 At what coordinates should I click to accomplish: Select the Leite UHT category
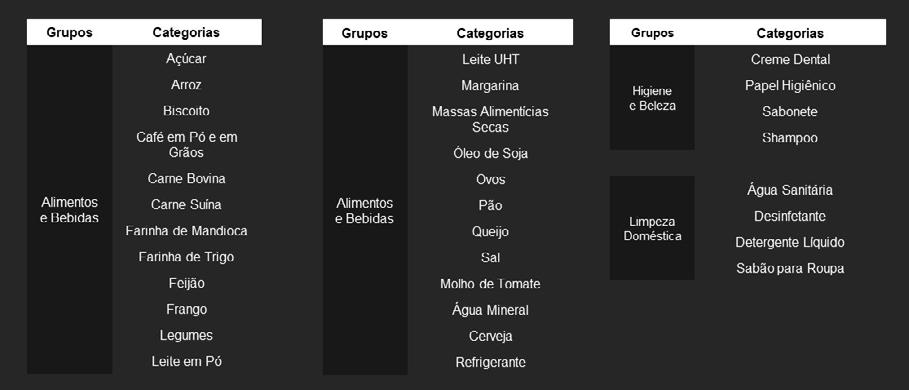click(490, 60)
